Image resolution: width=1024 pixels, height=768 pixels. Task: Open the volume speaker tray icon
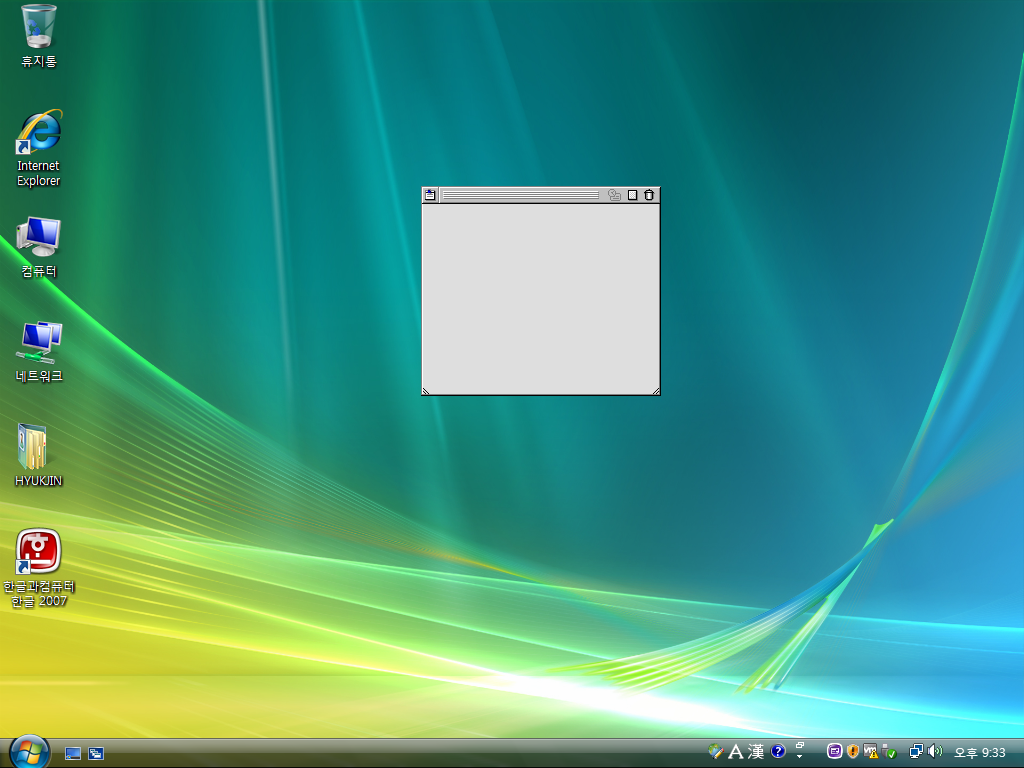[935, 751]
